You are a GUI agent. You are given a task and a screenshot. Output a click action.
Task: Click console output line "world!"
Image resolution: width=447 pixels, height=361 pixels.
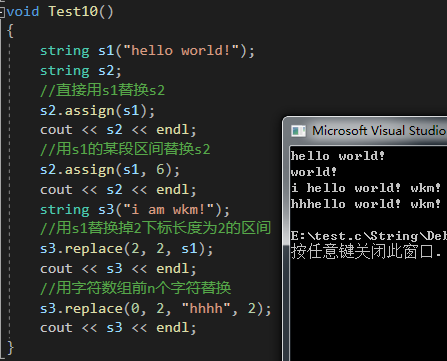(x=314, y=172)
